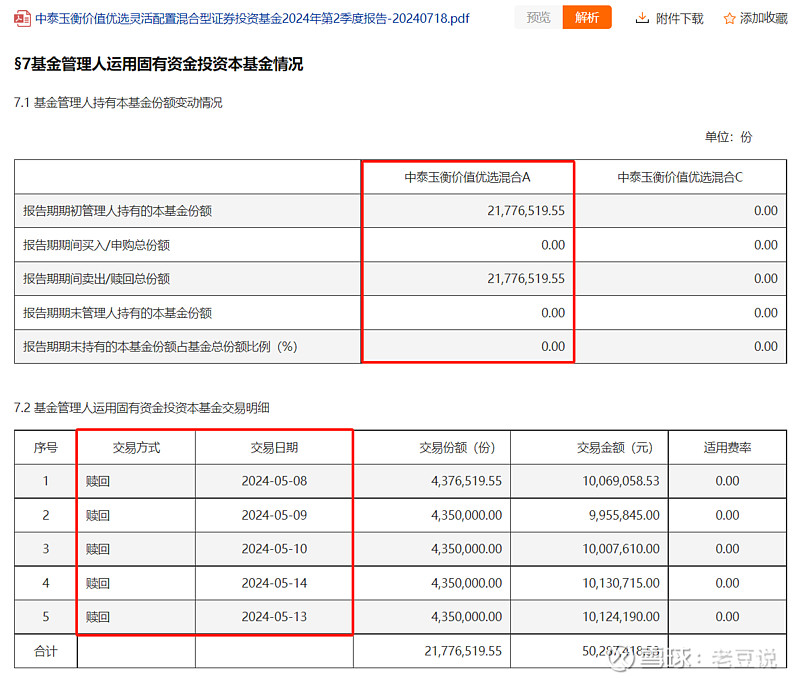Select the 混合A value in the 占基金总份额比例 row
This screenshot has width=800, height=683.
coord(553,346)
